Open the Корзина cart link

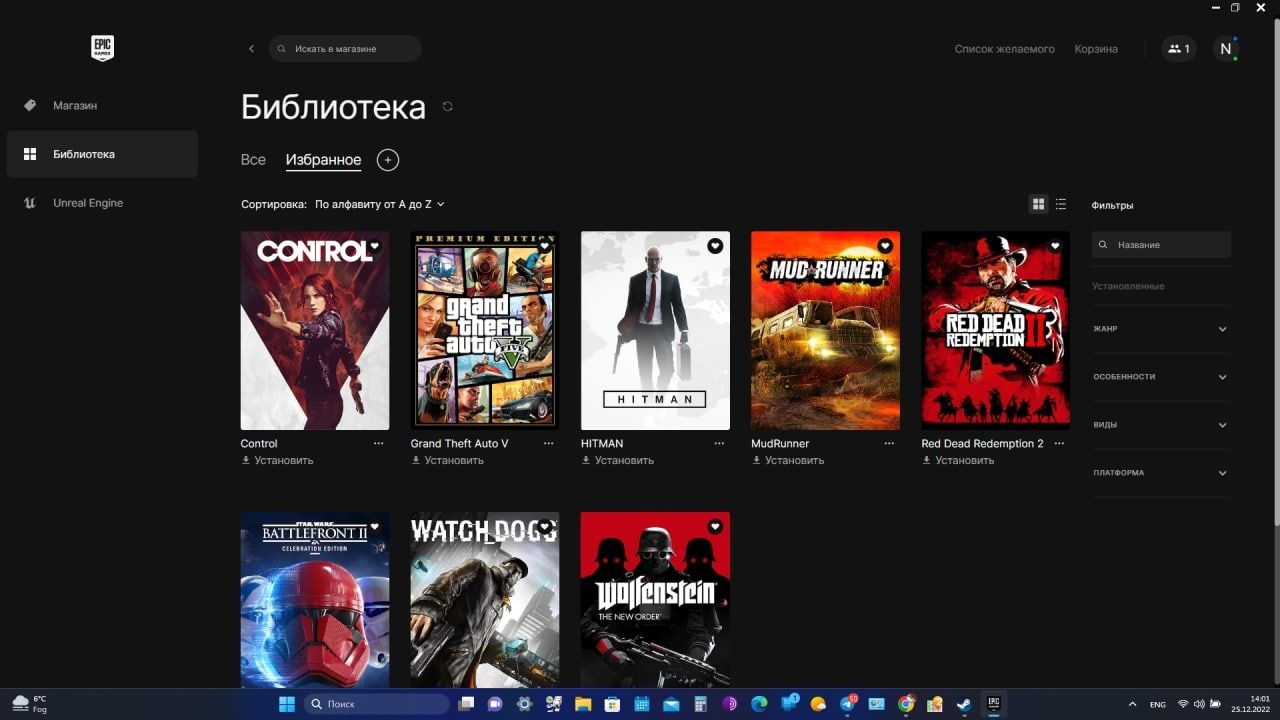pos(1096,49)
